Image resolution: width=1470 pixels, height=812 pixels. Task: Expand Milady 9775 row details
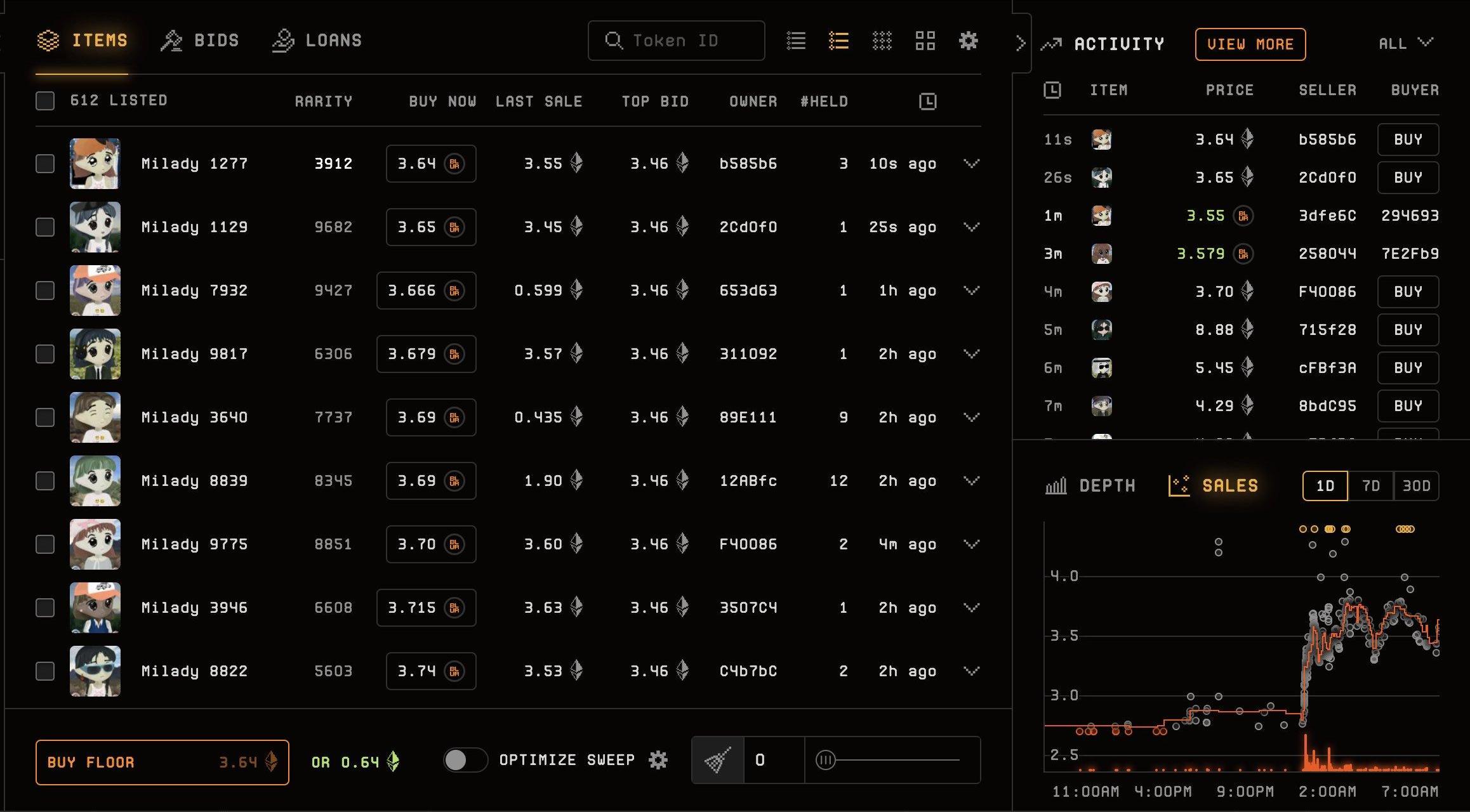pyautogui.click(x=971, y=544)
